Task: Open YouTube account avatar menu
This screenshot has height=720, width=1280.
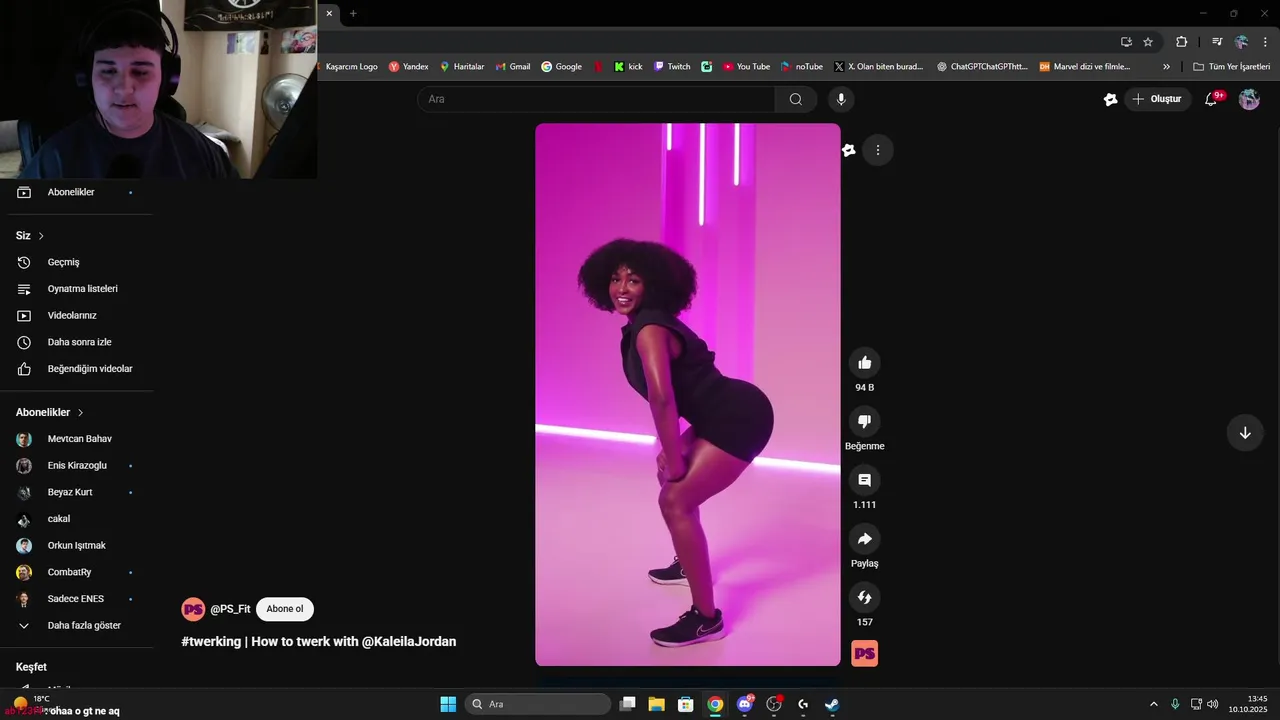Action: (x=1249, y=99)
